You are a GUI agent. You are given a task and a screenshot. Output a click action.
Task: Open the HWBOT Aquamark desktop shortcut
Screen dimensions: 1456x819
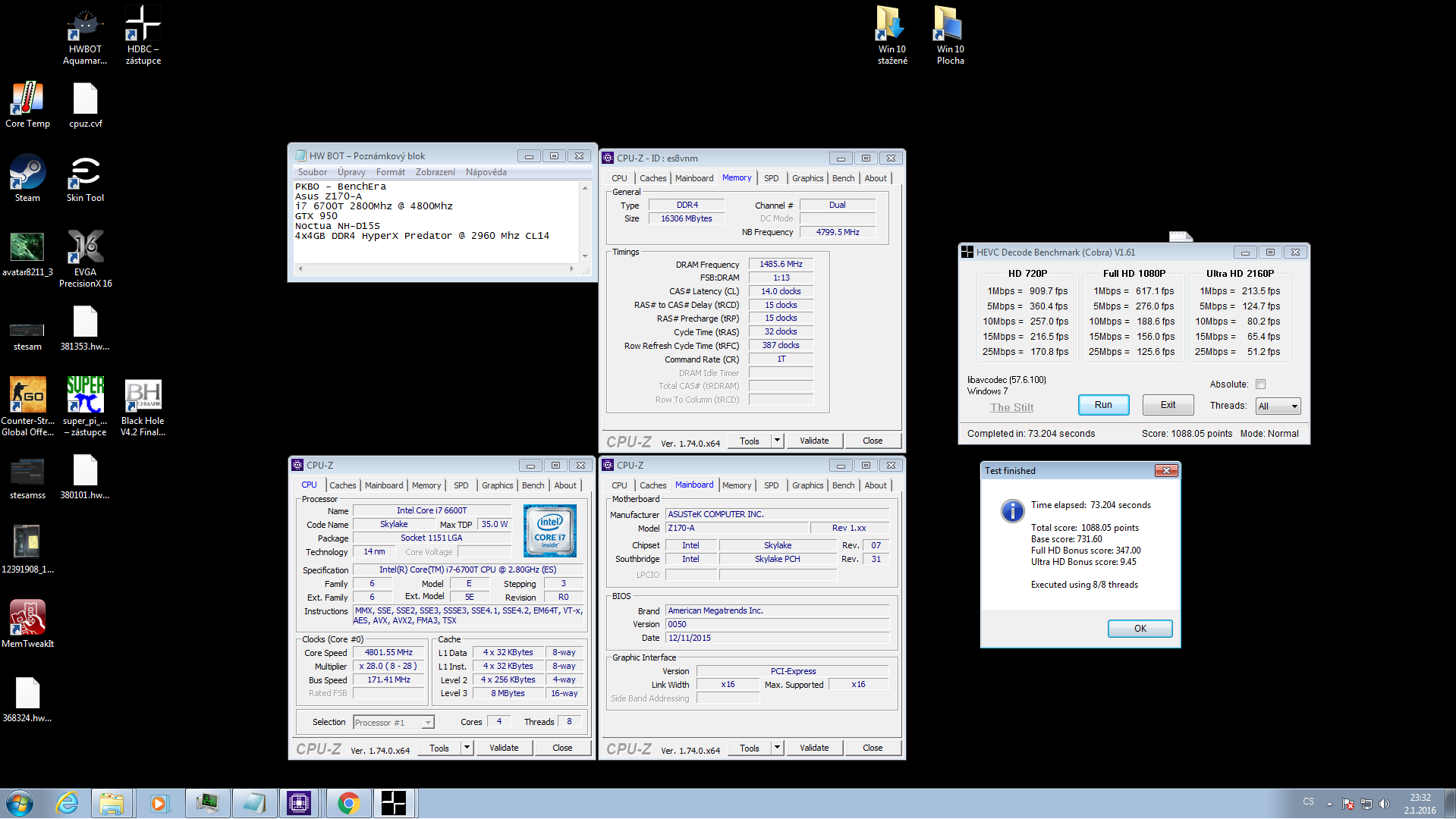click(85, 34)
